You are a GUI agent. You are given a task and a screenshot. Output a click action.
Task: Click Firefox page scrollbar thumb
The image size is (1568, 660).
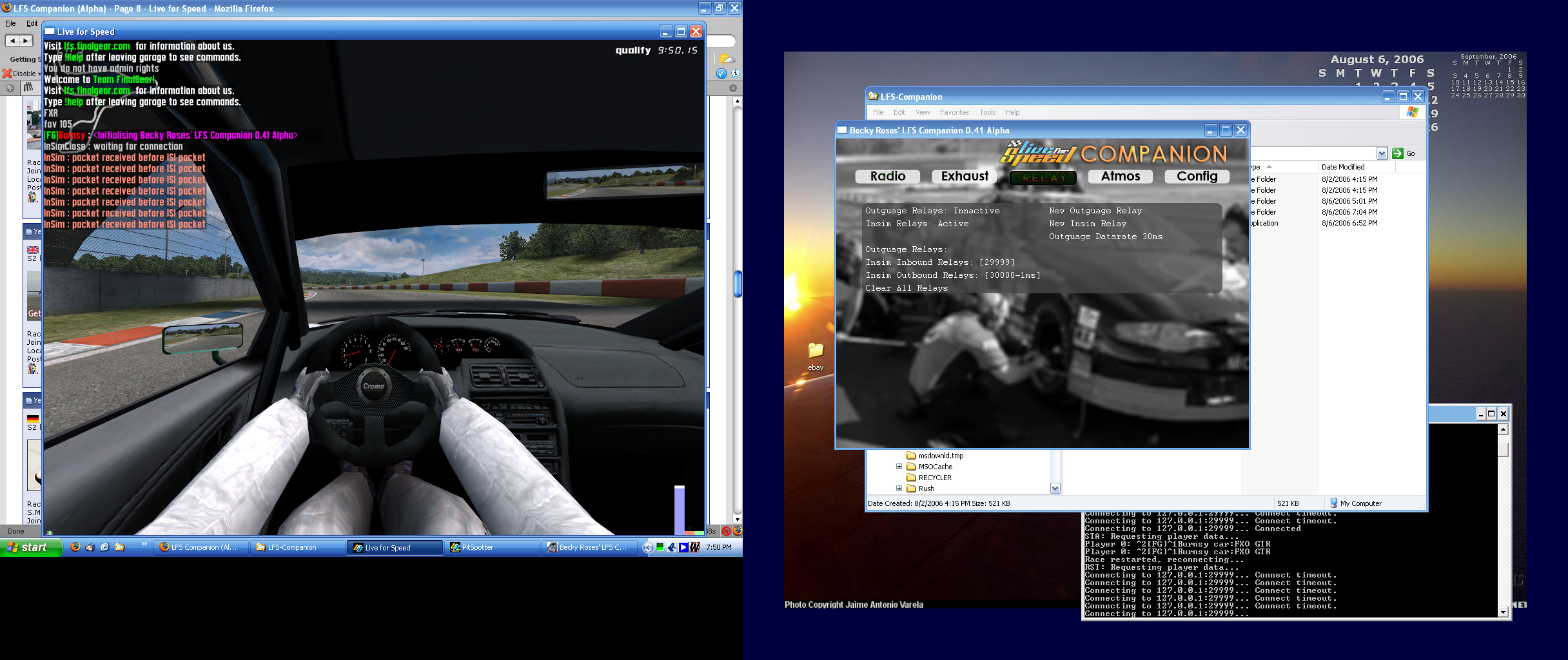click(738, 284)
